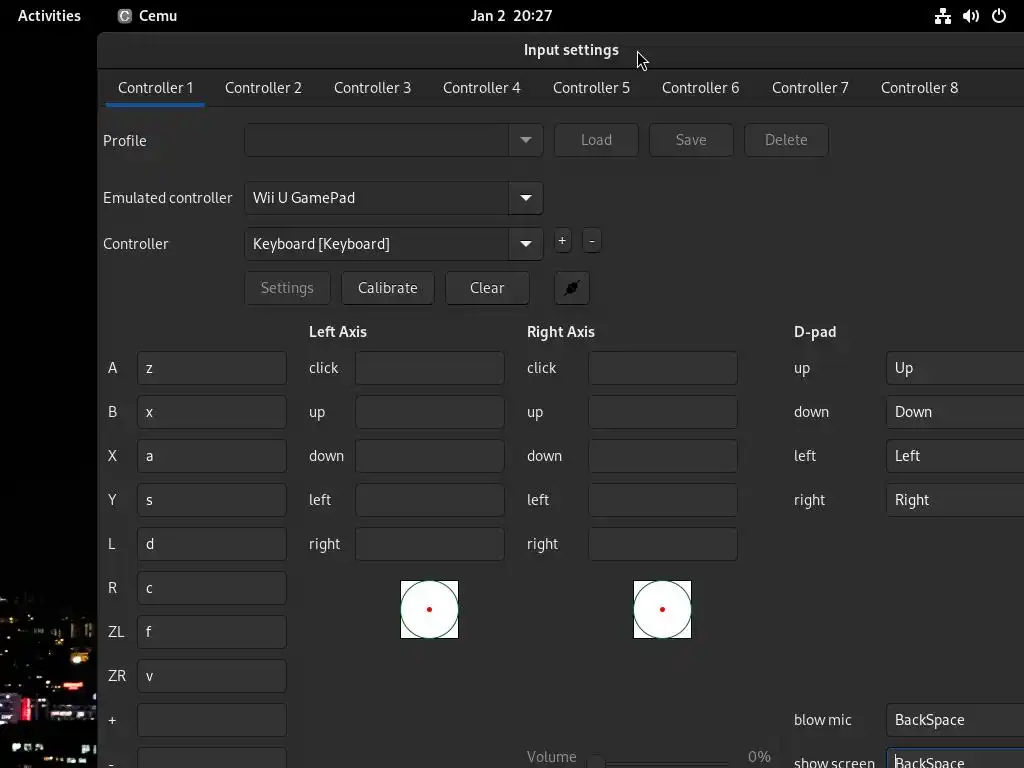Add a controller with the plus button
1024x768 pixels.
point(562,240)
